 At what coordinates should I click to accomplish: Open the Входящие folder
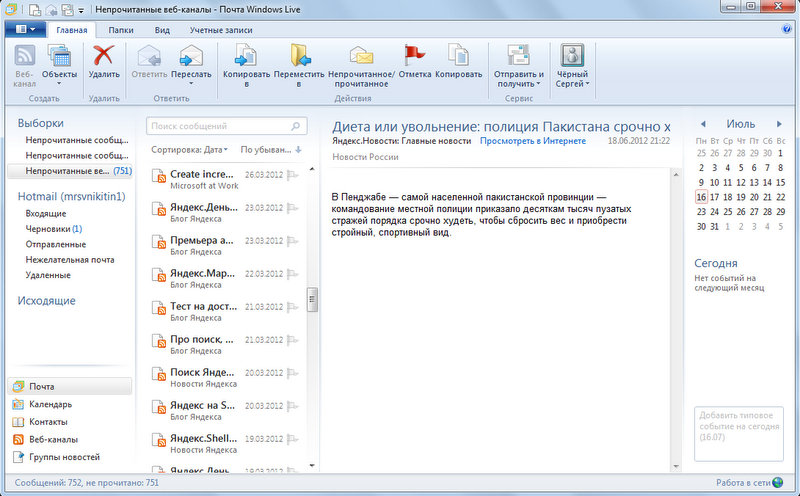coord(46,213)
